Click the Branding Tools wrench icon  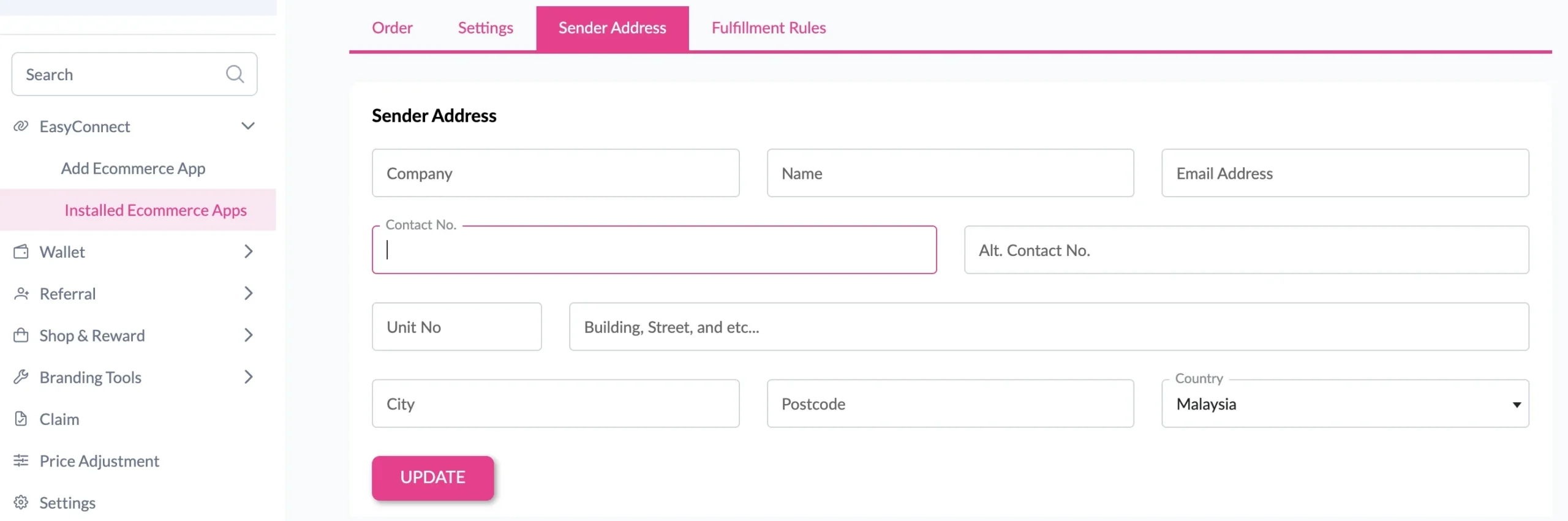pos(21,377)
